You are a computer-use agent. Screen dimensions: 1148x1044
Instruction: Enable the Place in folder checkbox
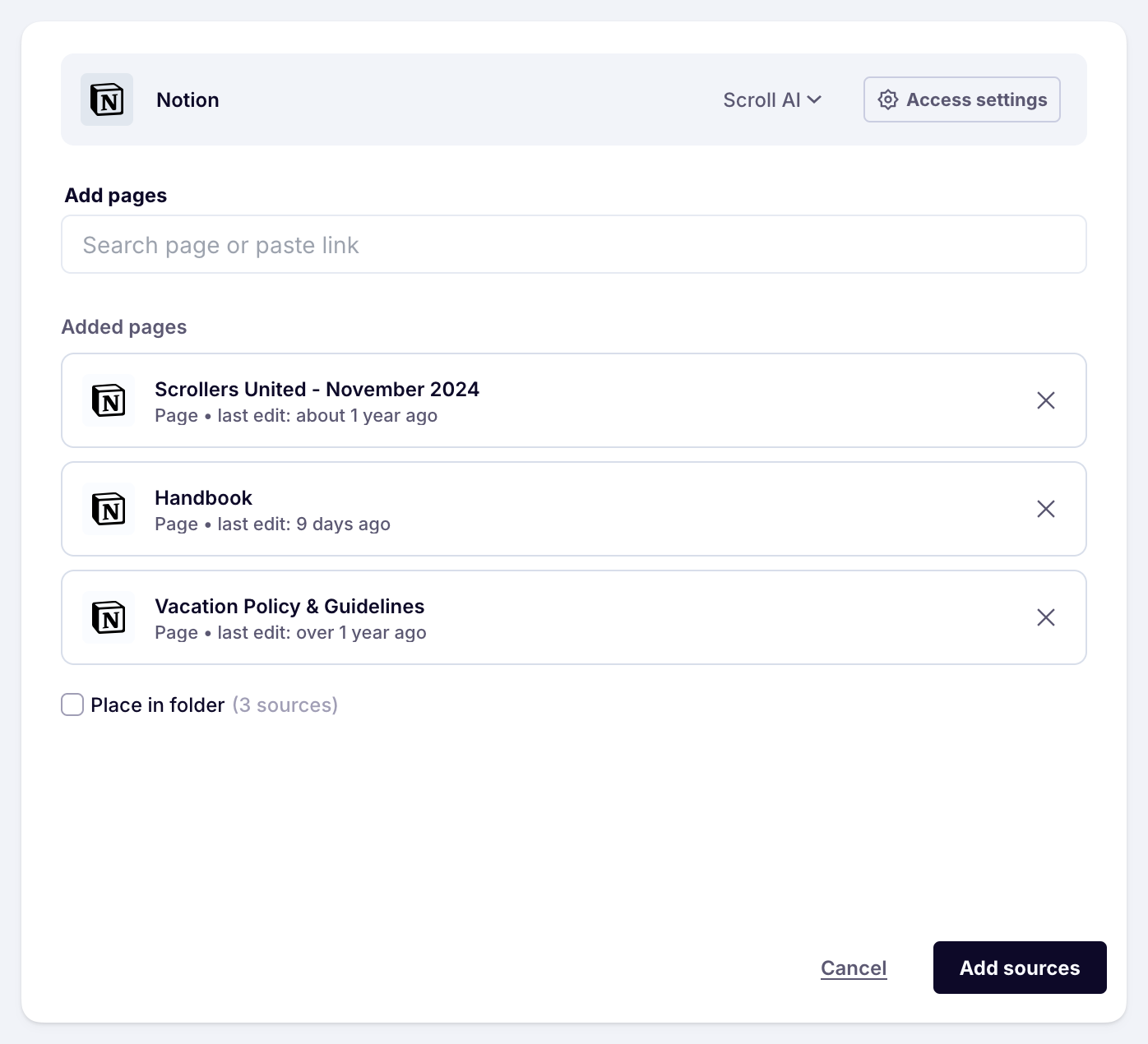pyautogui.click(x=72, y=704)
